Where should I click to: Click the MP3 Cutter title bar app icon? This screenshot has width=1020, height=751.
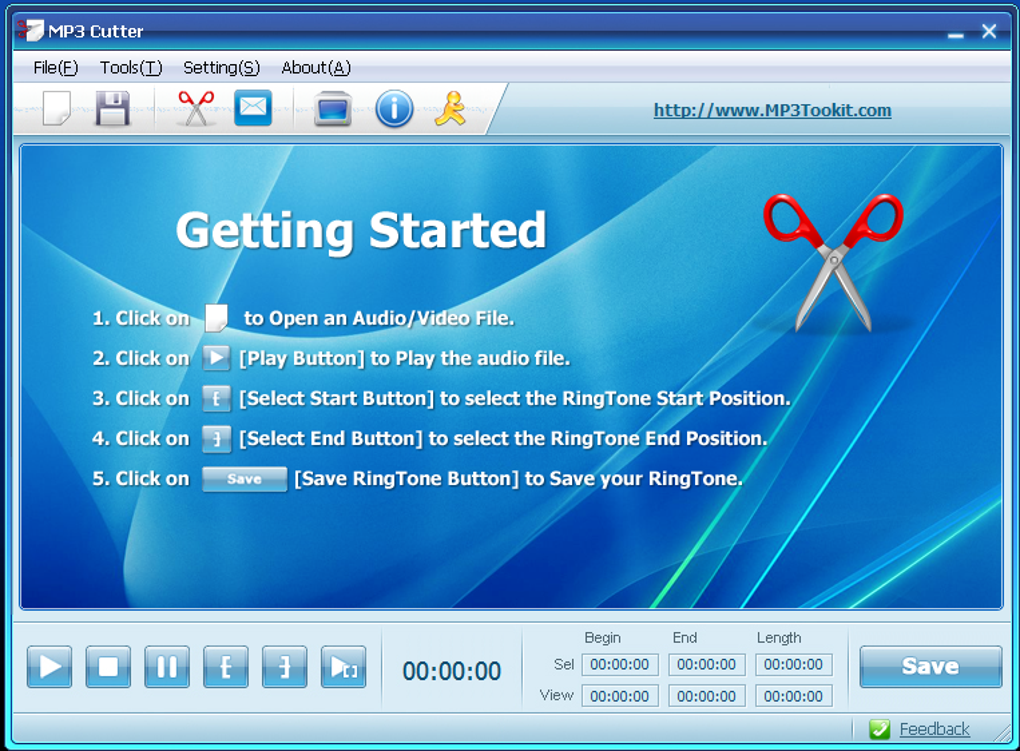click(30, 30)
